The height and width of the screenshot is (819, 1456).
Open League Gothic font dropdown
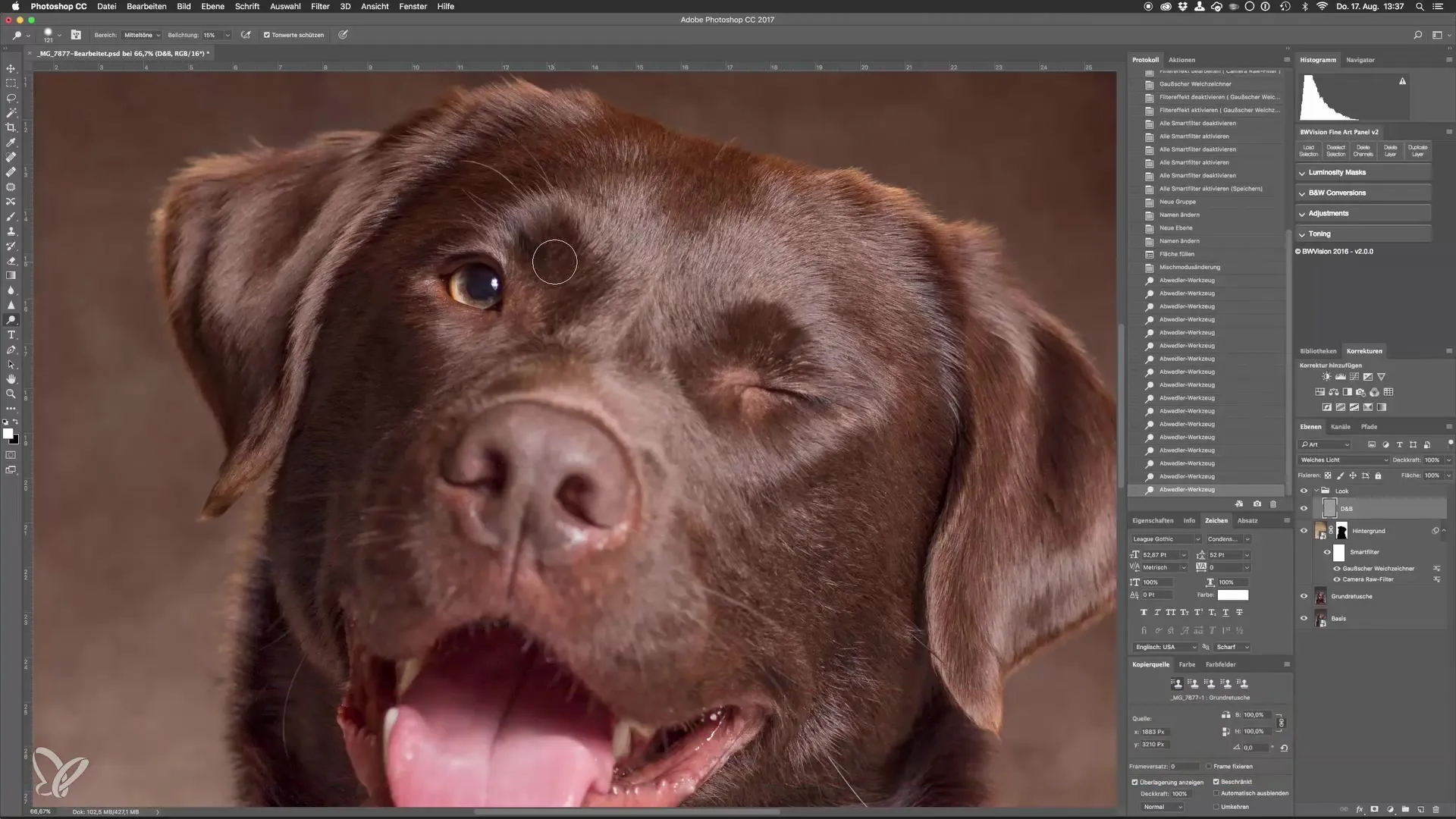pyautogui.click(x=1166, y=539)
